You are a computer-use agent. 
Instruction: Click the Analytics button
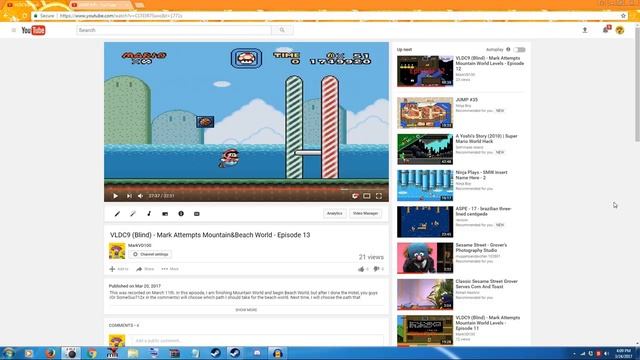(335, 213)
